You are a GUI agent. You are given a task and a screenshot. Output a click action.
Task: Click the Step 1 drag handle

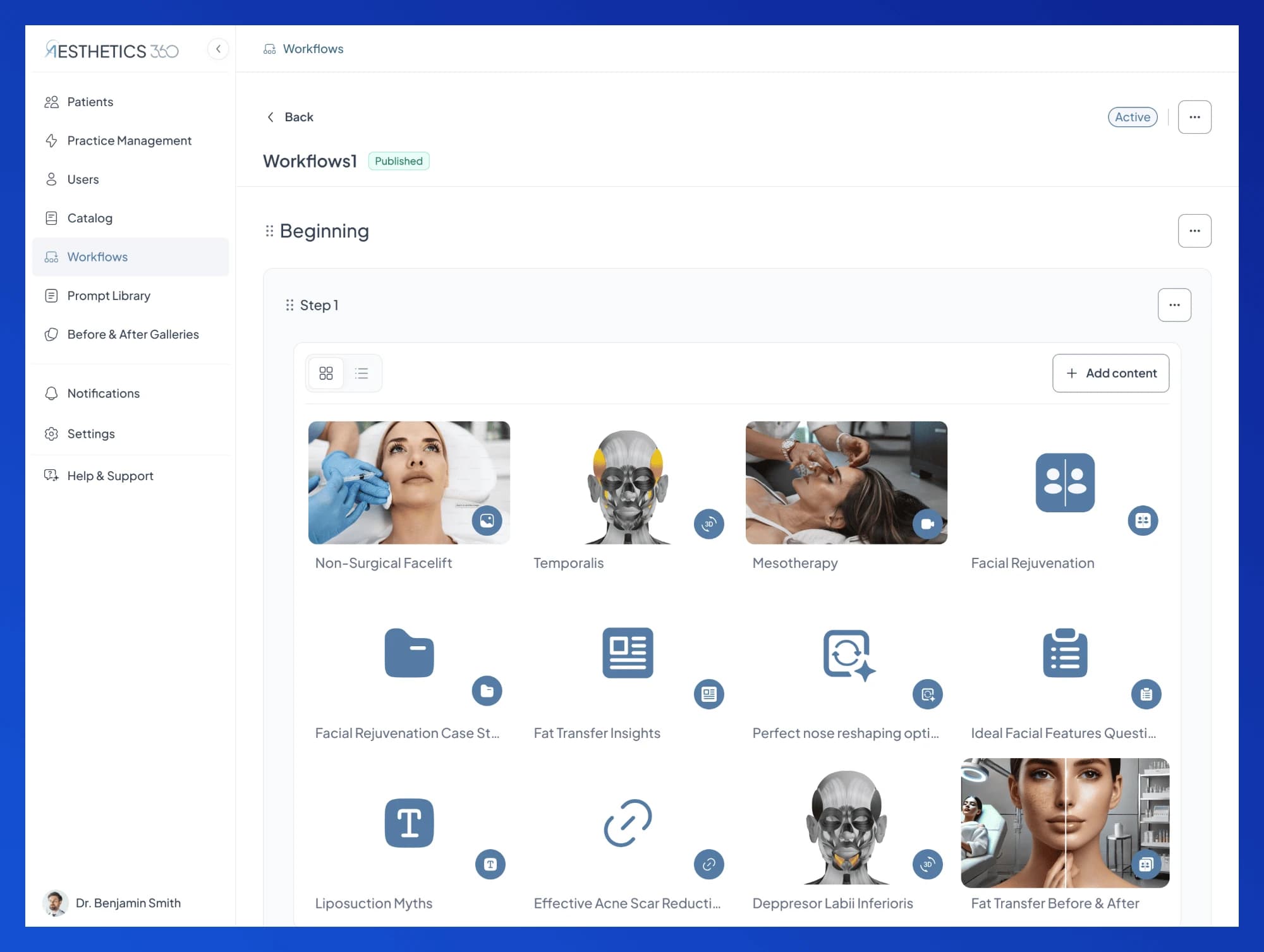(289, 305)
